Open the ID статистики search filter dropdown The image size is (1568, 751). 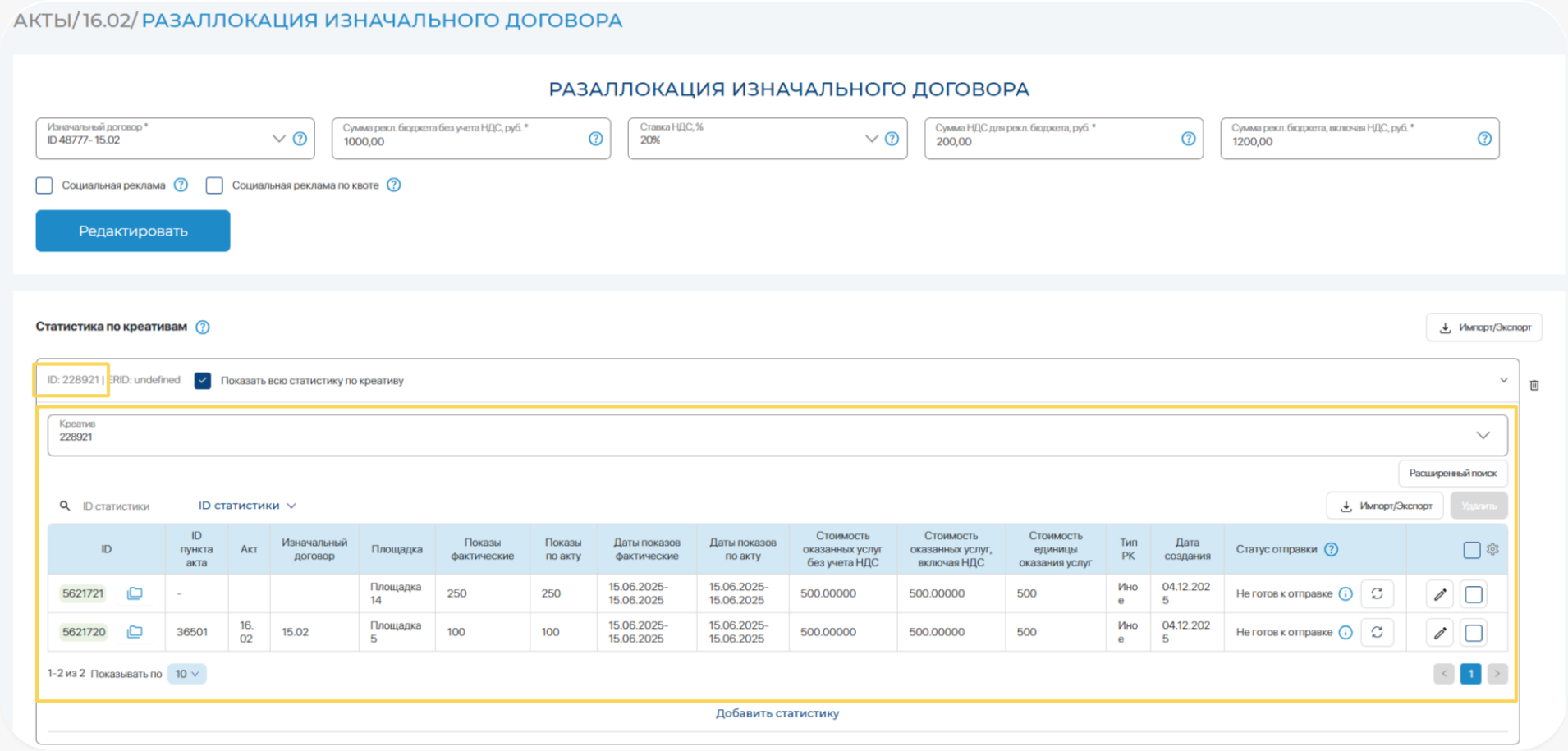(246, 506)
